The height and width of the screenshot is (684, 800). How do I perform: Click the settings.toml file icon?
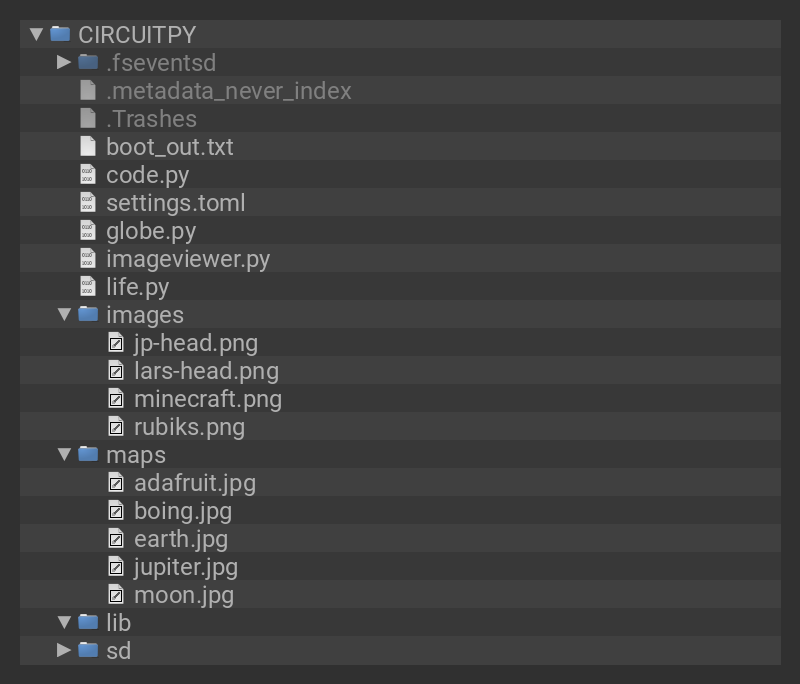coord(88,202)
